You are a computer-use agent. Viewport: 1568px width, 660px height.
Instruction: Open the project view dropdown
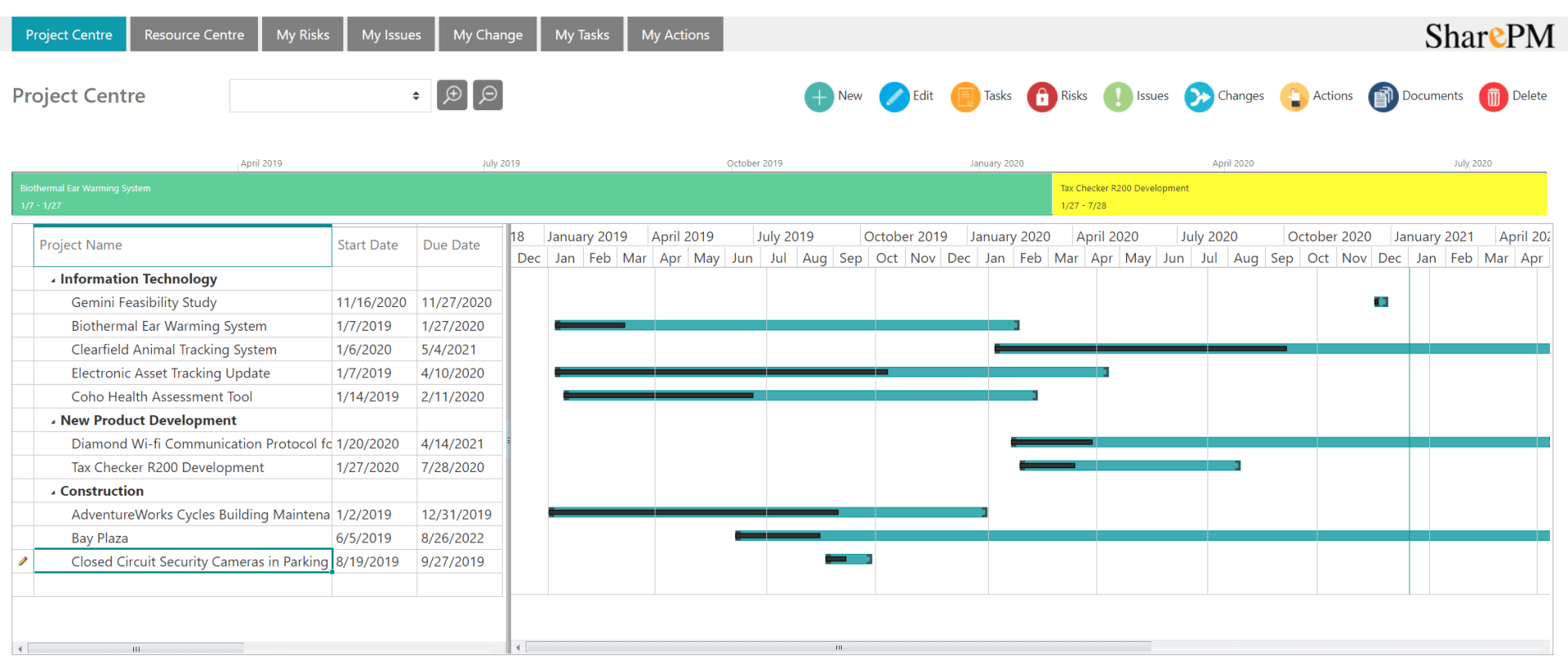[330, 96]
